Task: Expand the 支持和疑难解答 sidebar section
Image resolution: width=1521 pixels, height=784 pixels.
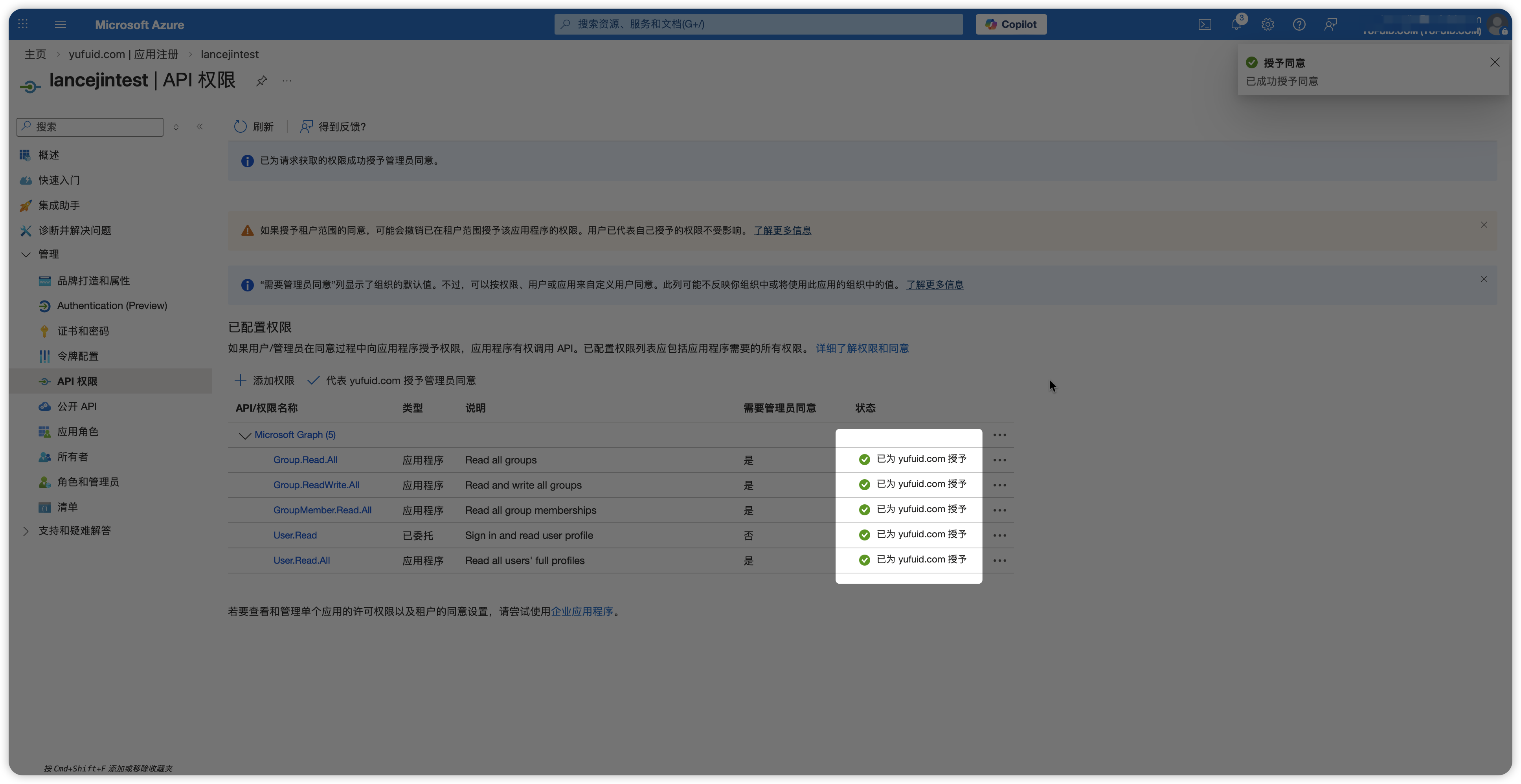Action: click(26, 531)
